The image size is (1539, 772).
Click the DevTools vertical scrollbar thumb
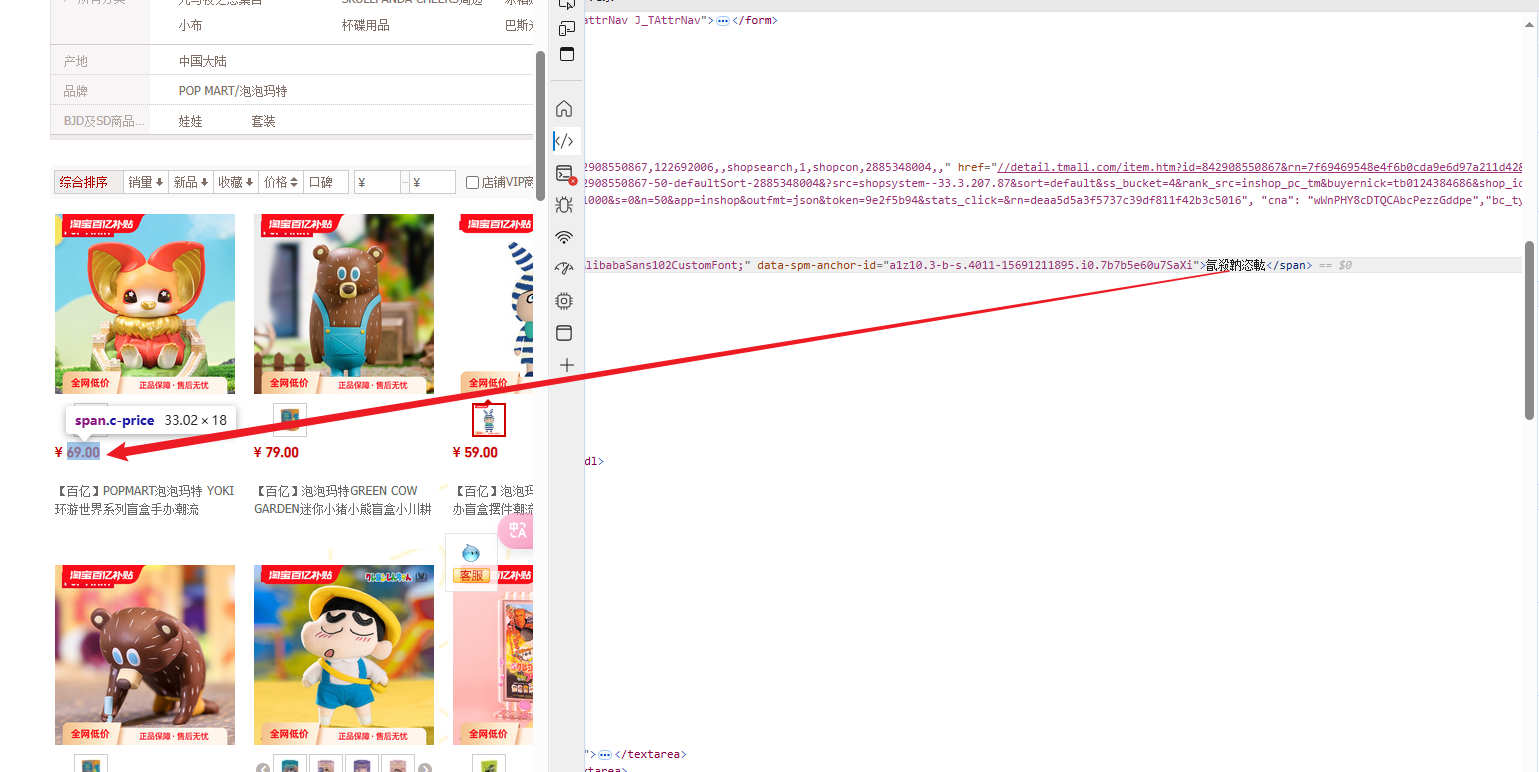click(1529, 330)
